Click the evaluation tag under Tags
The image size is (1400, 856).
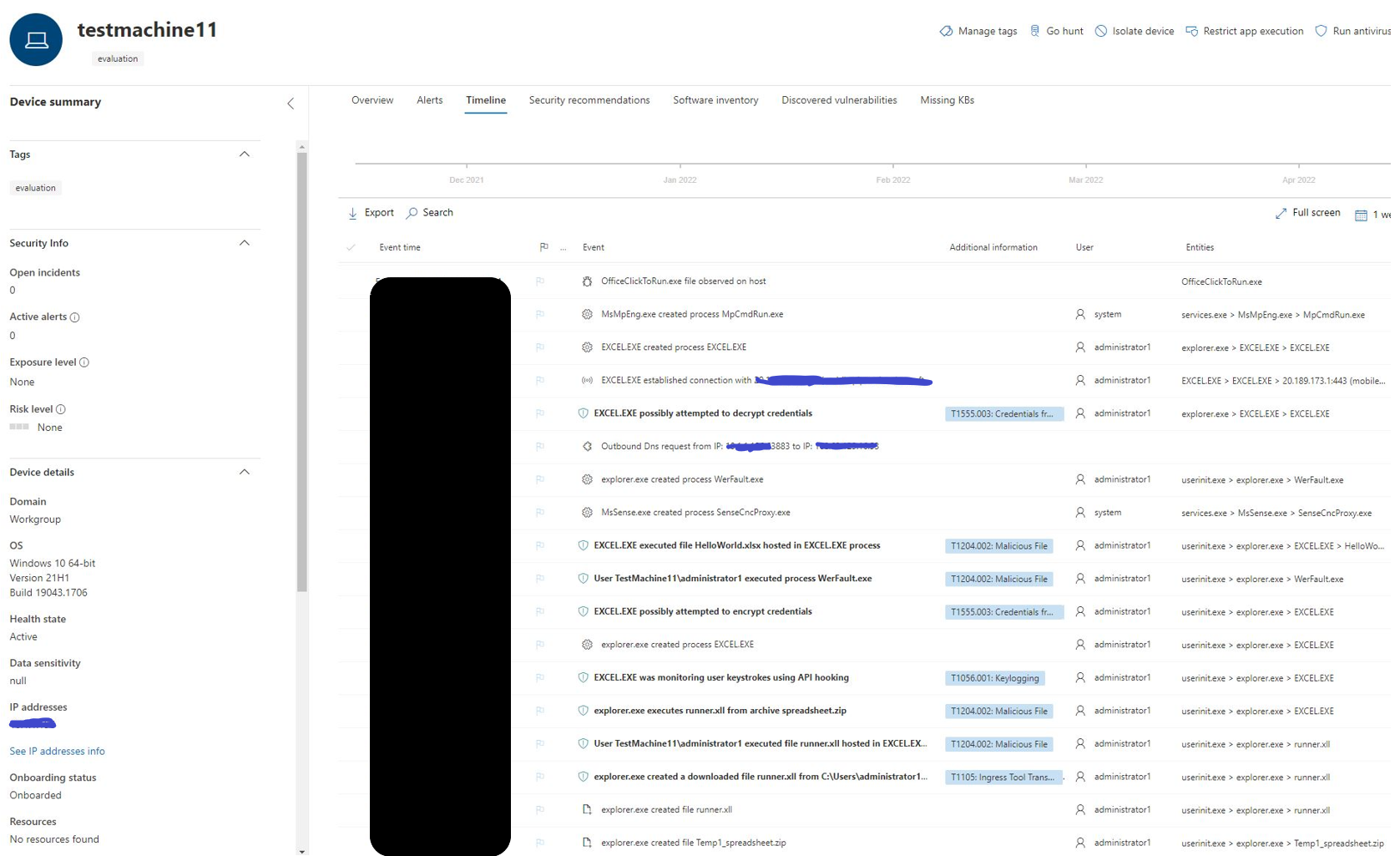[36, 188]
